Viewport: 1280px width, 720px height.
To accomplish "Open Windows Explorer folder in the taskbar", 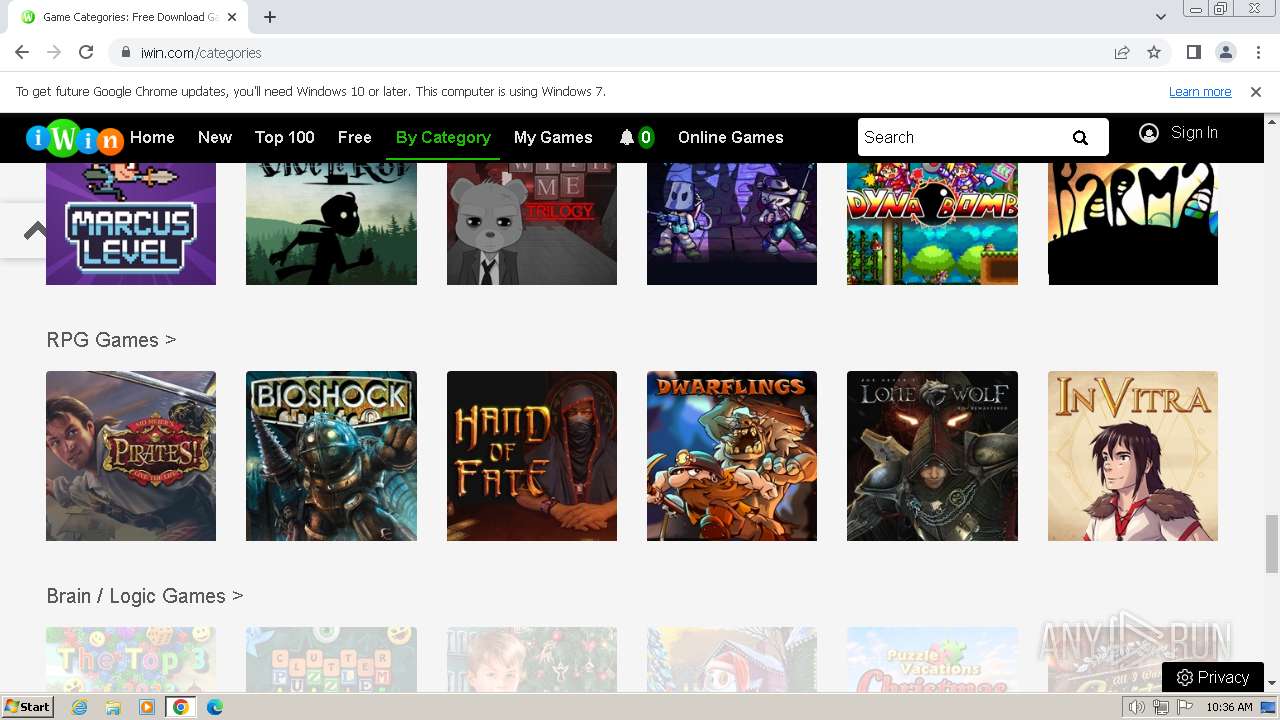I will [113, 707].
